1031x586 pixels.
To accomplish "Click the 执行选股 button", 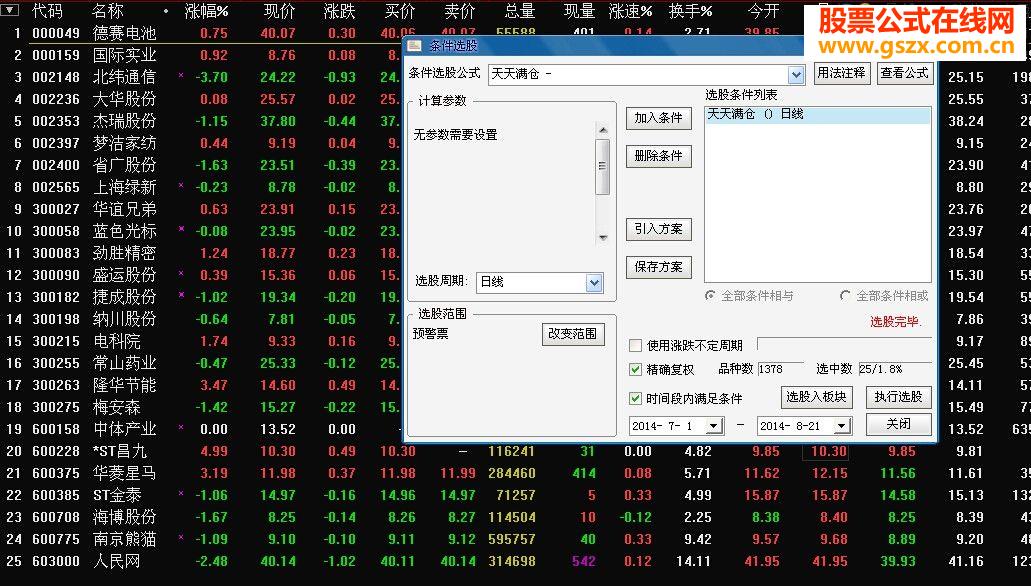I will click(x=899, y=397).
